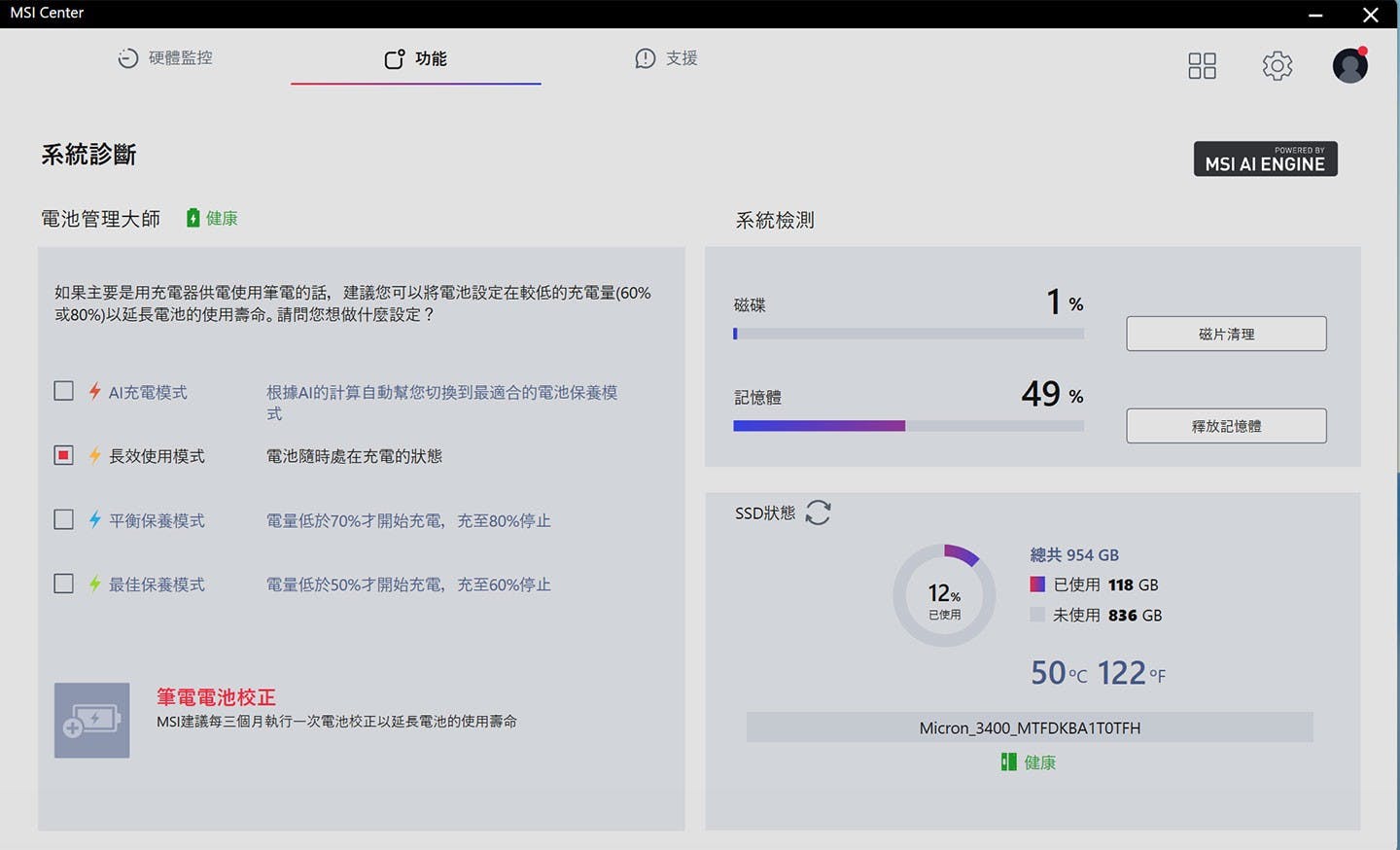Click the battery calibration icon
Image resolution: width=1400 pixels, height=850 pixels.
tap(92, 721)
